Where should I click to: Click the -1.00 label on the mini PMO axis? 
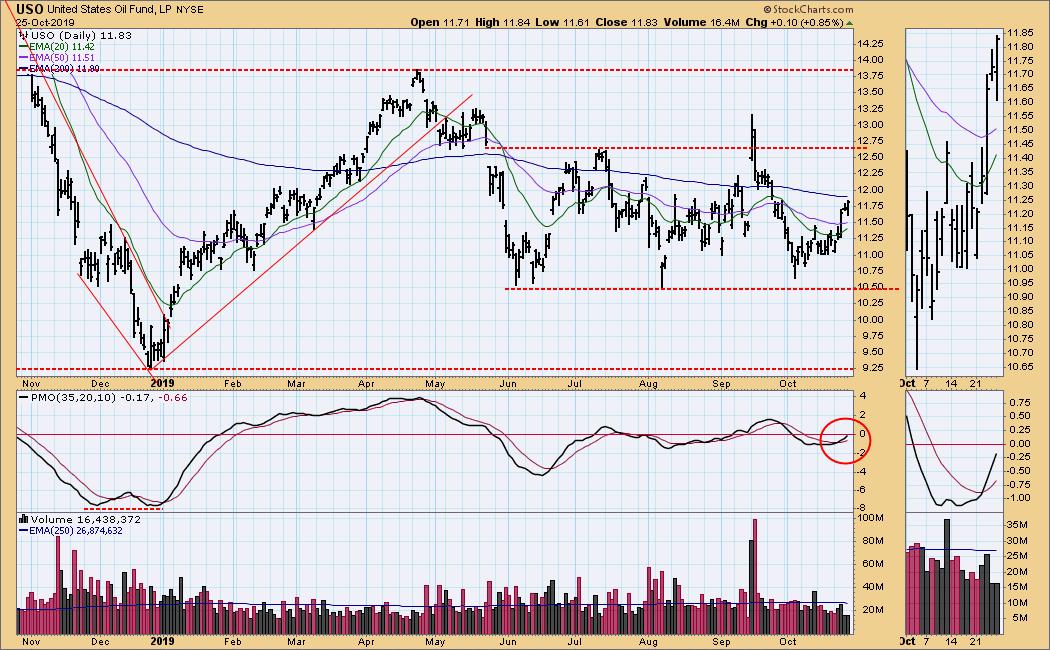coord(1019,497)
